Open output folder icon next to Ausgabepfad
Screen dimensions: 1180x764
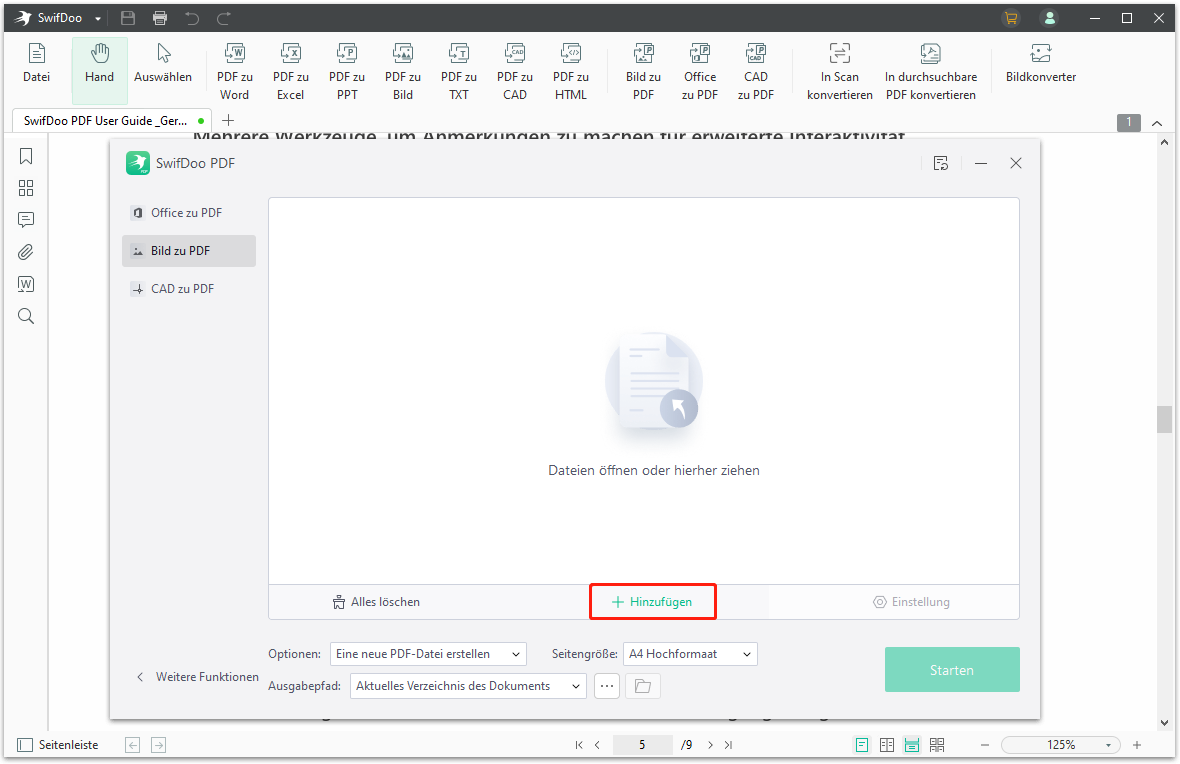pyautogui.click(x=642, y=686)
